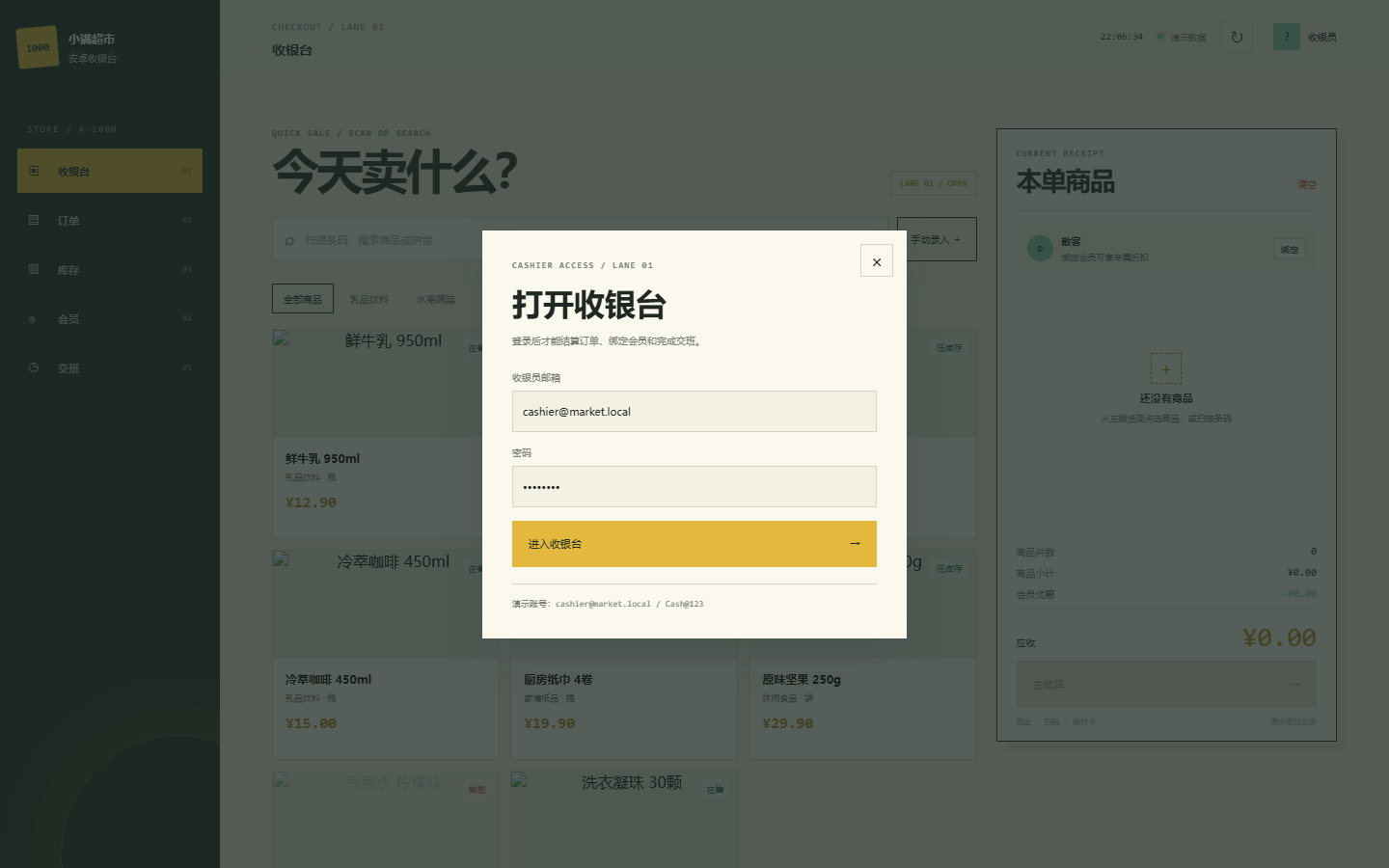Select the 全部商品 category tab
This screenshot has width=1389, height=868.
[x=303, y=299]
